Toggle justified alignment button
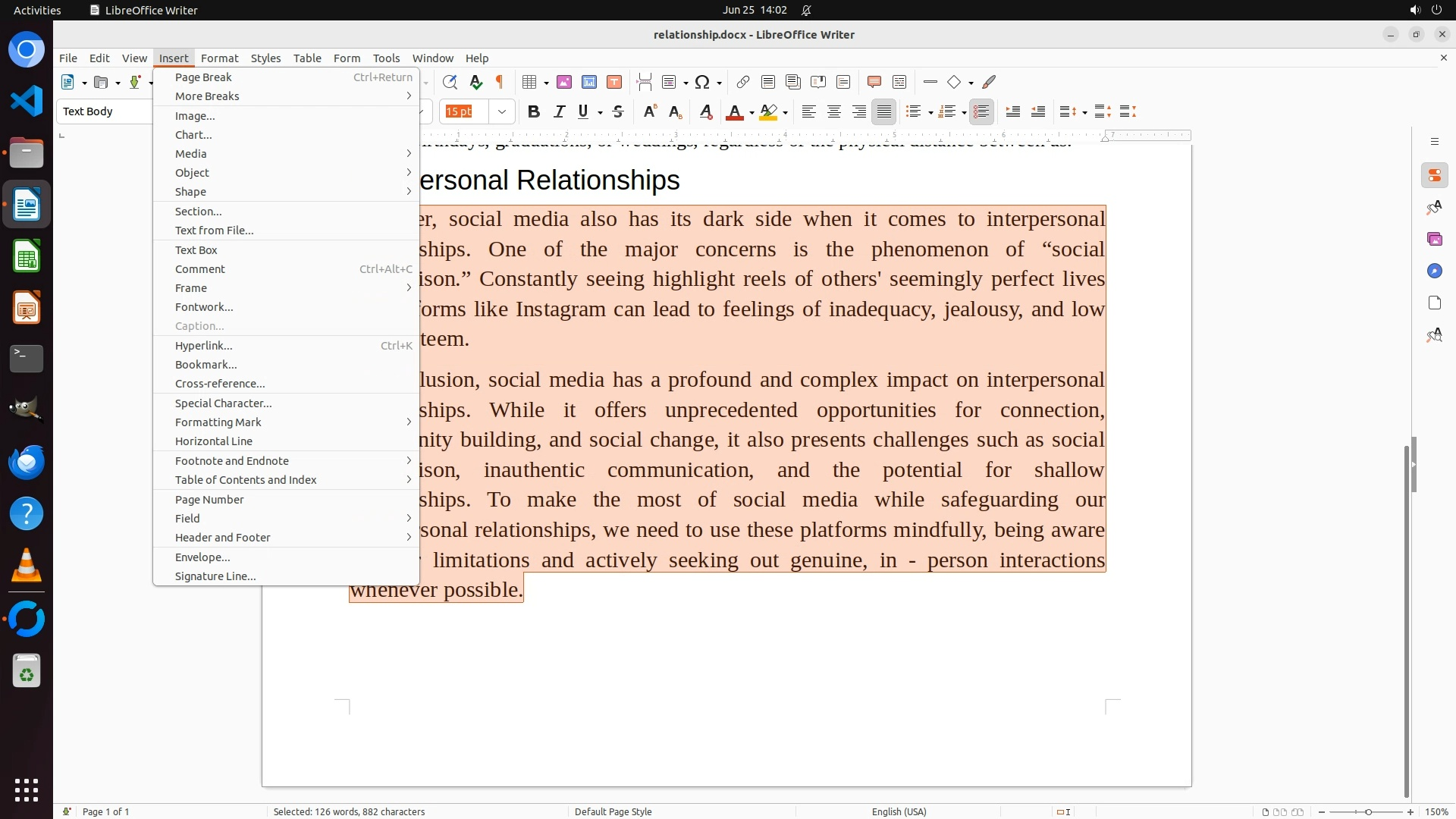 883,112
